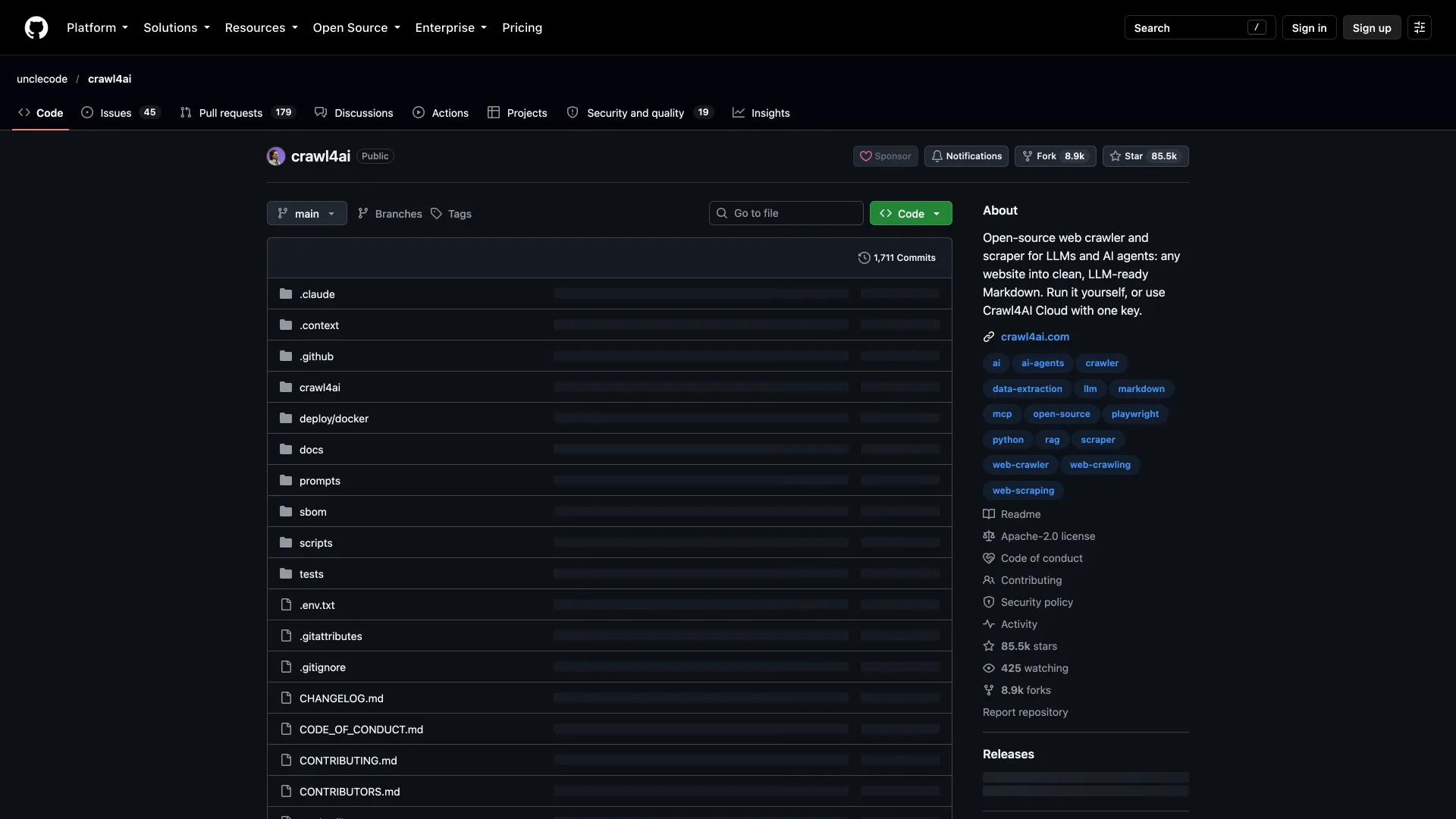The width and height of the screenshot is (1456, 819).
Task: Click the .gitignore file icon
Action: 286,667
